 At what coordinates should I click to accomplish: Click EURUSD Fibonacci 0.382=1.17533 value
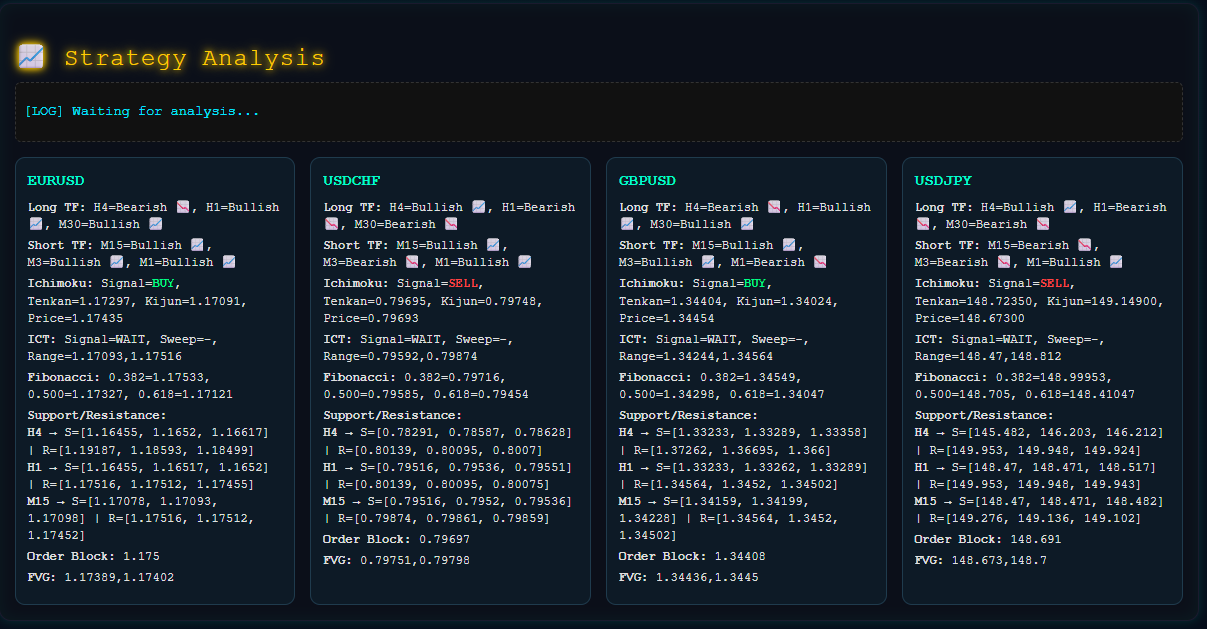point(155,377)
